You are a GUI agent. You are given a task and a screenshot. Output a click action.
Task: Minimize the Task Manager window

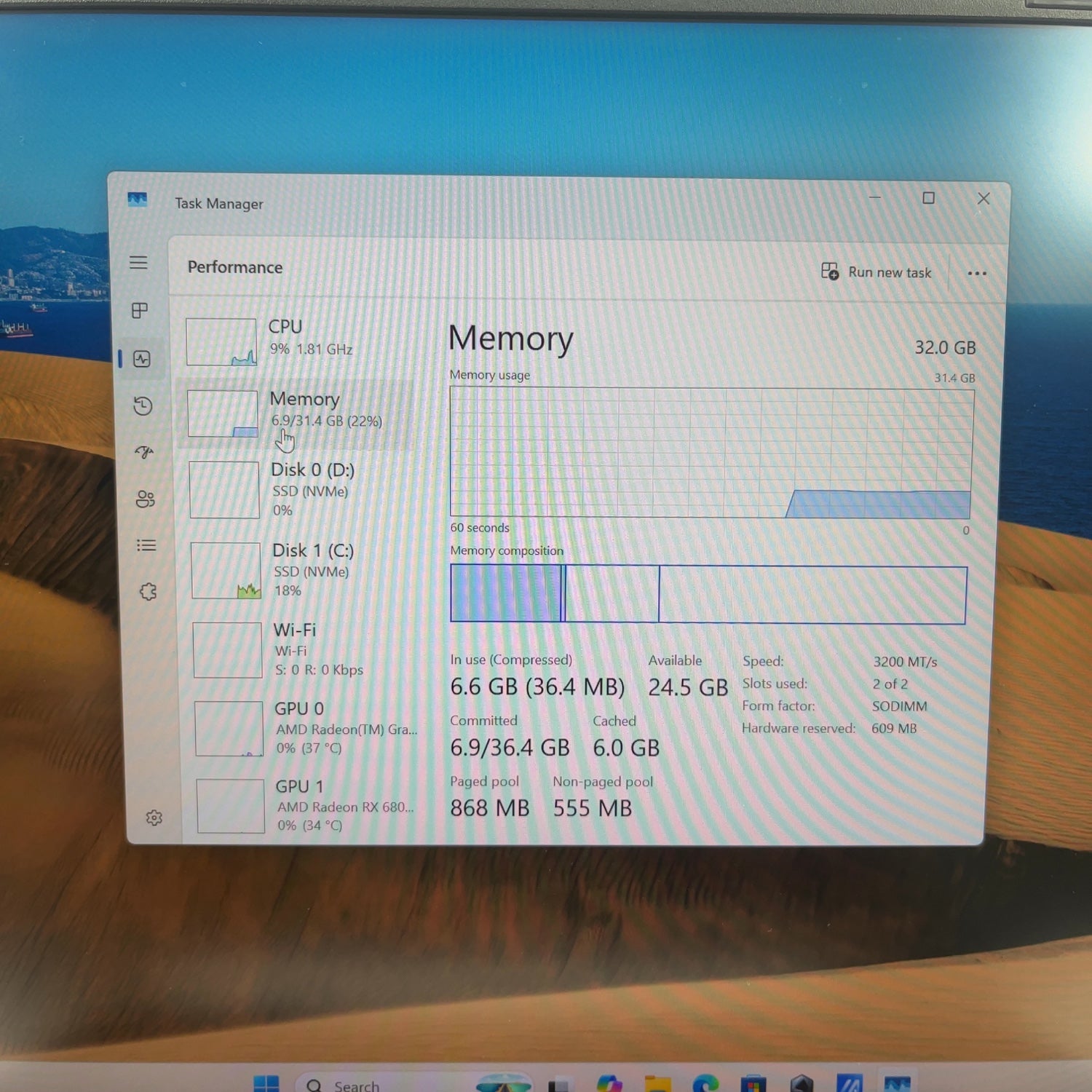875,197
